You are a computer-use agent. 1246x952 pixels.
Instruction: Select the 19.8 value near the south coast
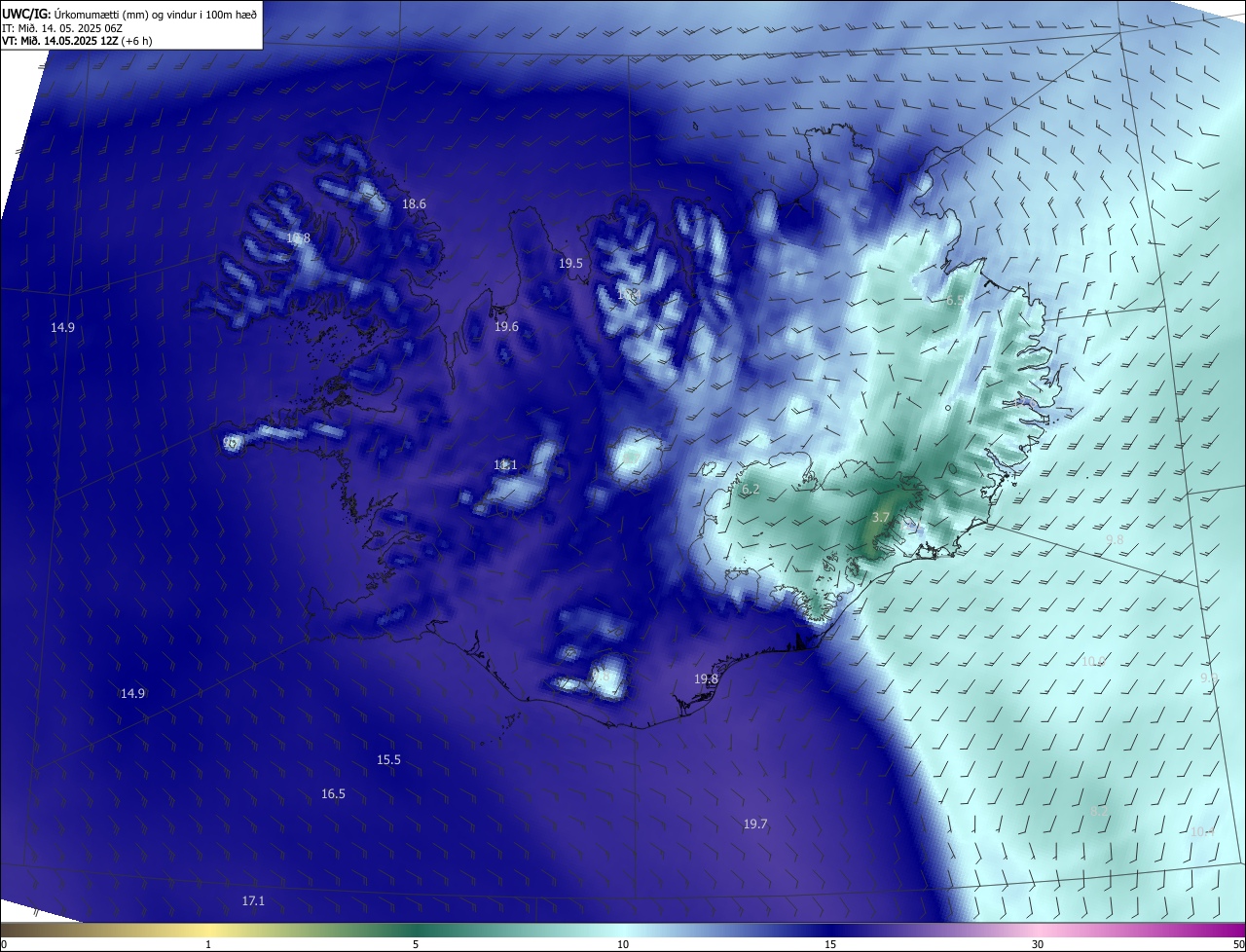point(706,679)
